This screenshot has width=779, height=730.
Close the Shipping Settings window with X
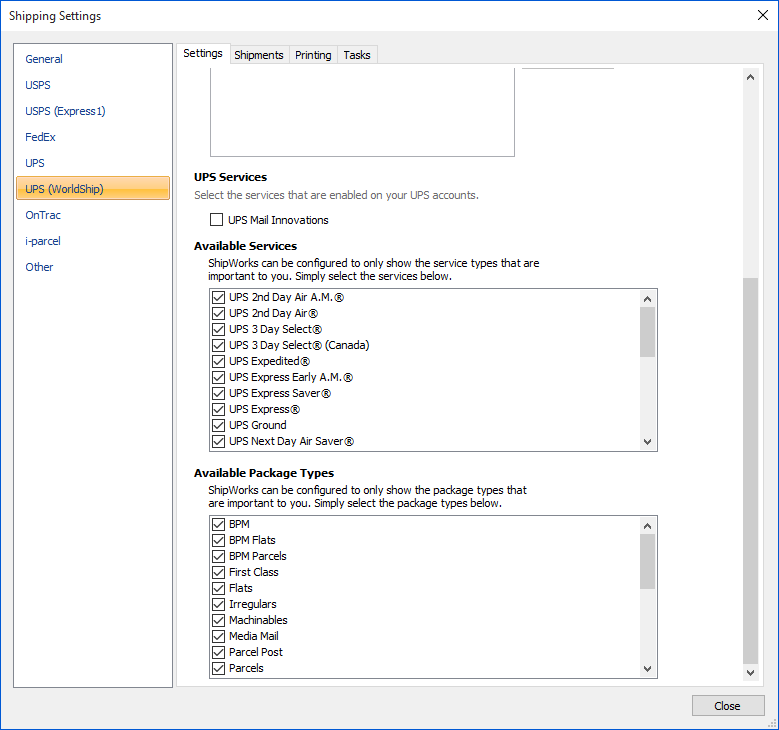click(x=763, y=15)
